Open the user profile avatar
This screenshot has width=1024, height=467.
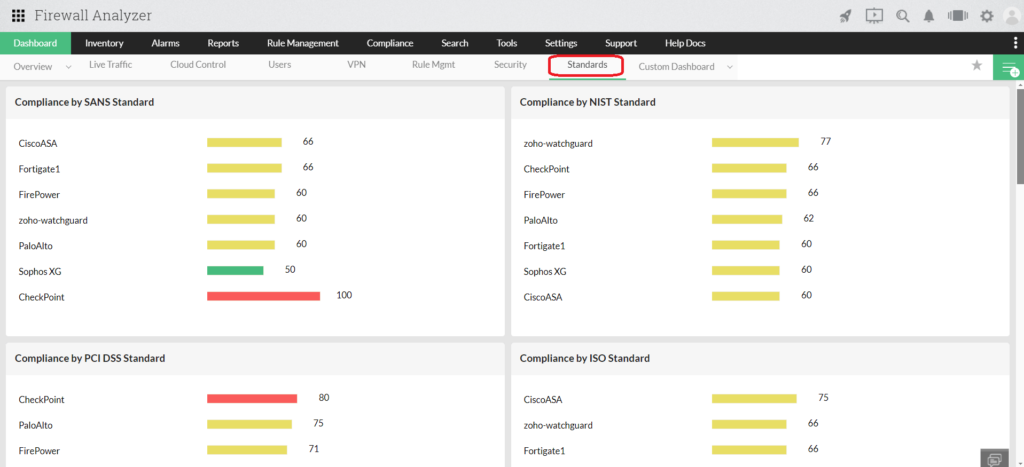coord(1012,16)
